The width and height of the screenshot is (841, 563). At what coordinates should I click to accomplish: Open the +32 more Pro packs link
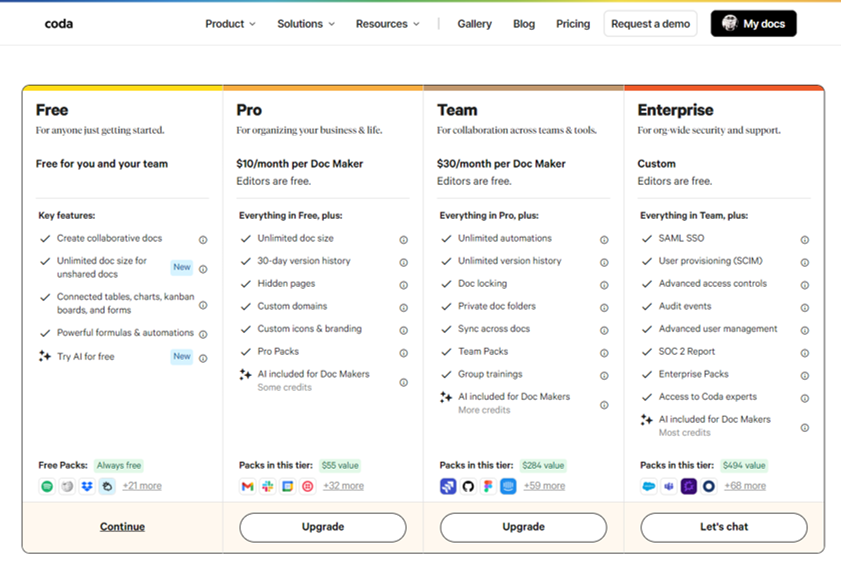[x=343, y=486]
